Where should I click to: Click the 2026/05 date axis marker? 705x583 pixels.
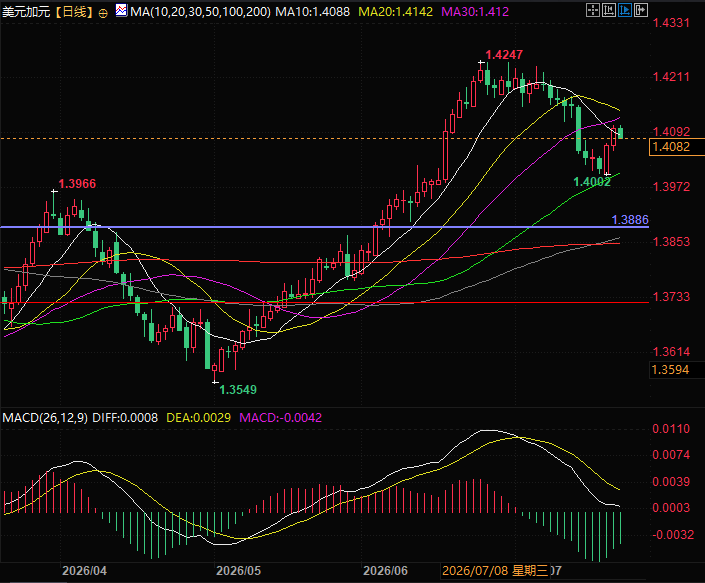(238, 571)
